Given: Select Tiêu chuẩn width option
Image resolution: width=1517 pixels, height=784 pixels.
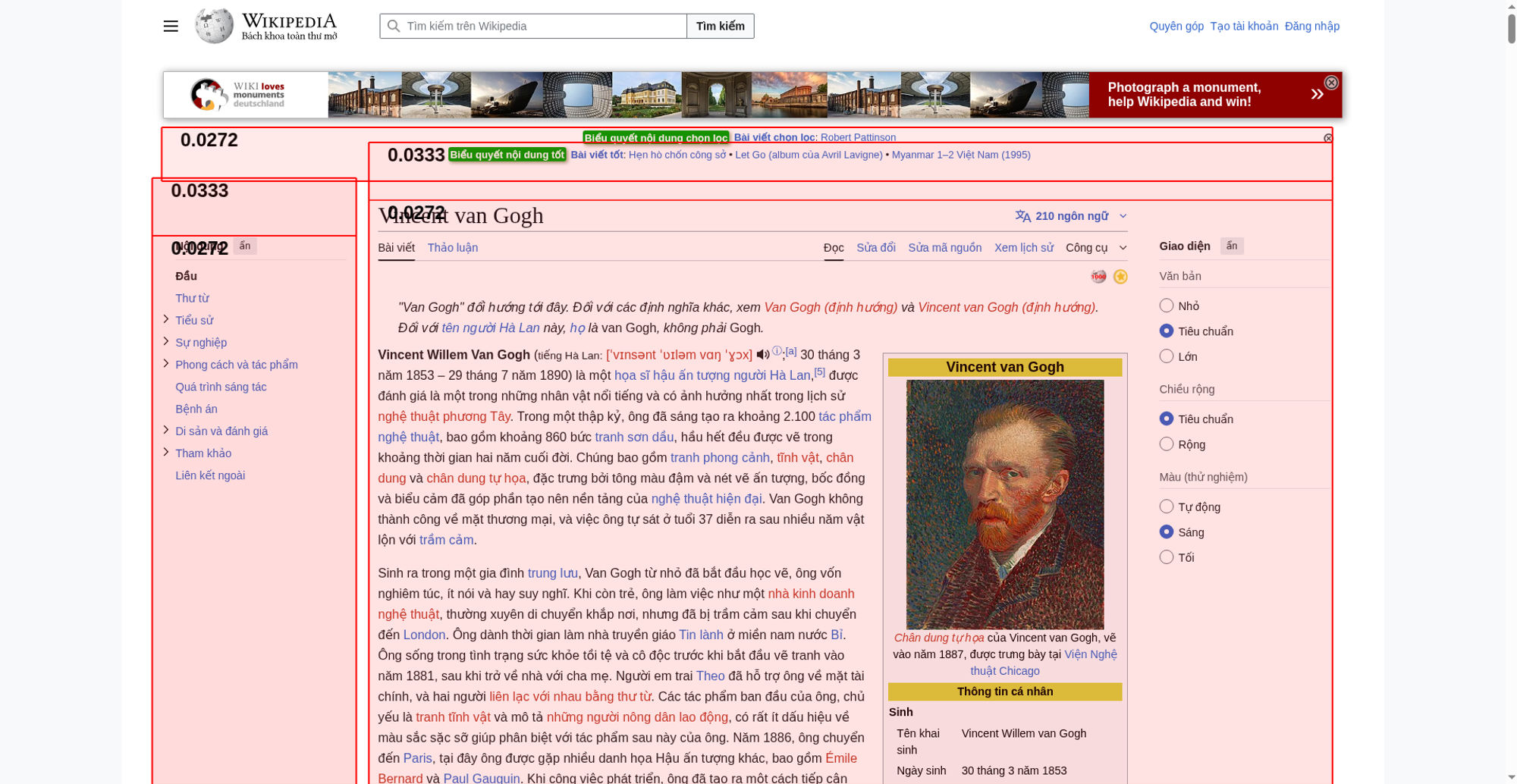Looking at the screenshot, I should tap(1167, 419).
